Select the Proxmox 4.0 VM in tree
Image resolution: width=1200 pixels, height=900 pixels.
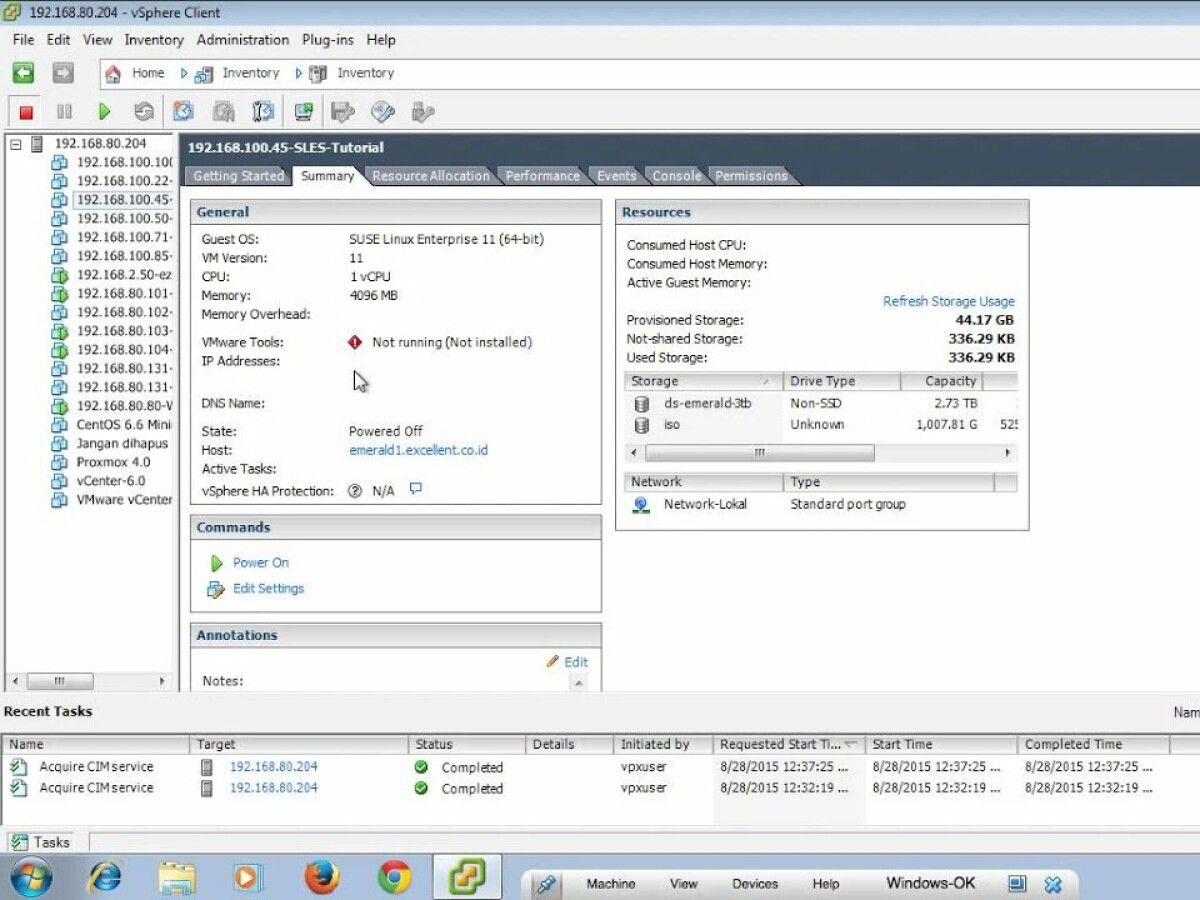click(113, 463)
